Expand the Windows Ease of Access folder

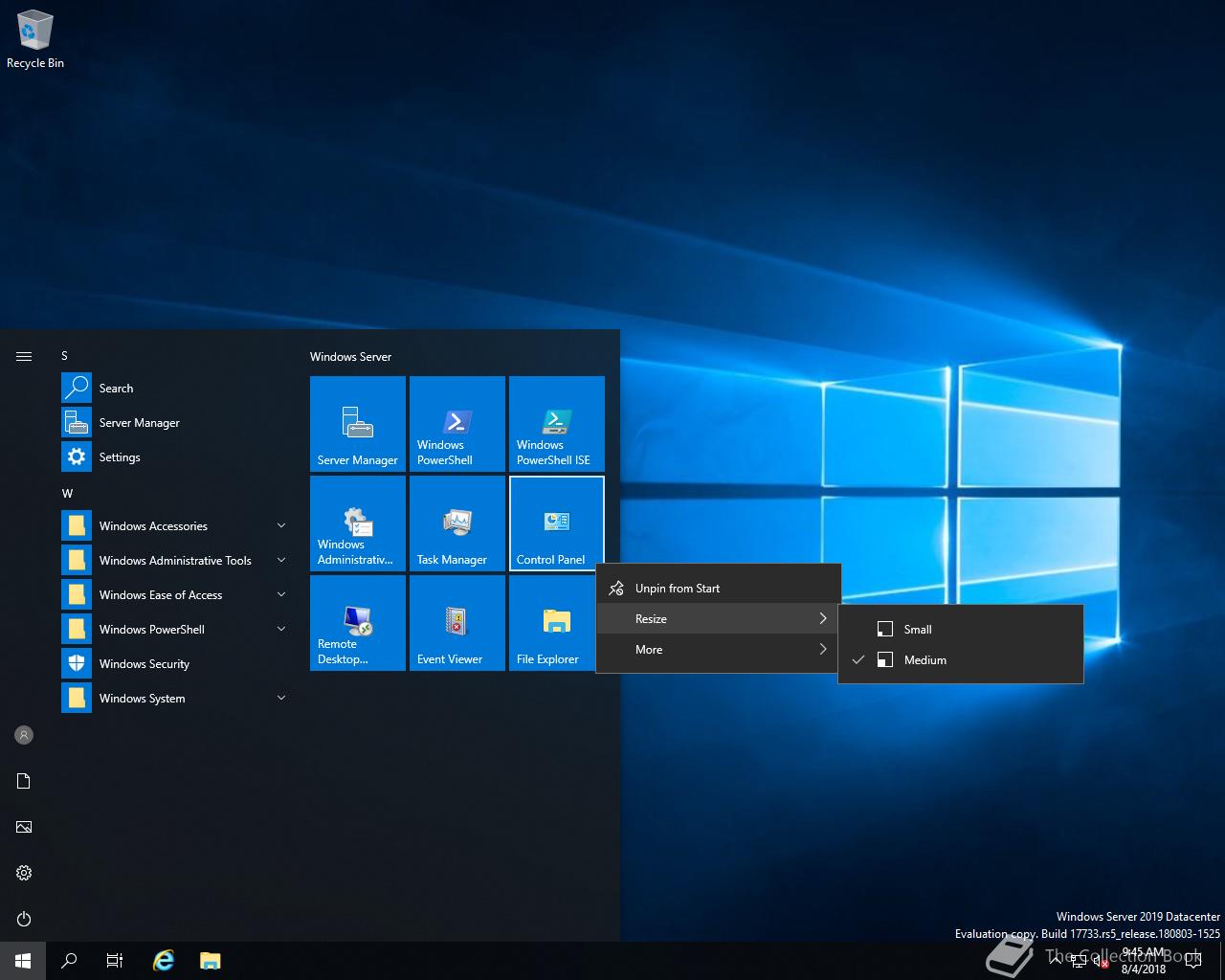pos(175,595)
